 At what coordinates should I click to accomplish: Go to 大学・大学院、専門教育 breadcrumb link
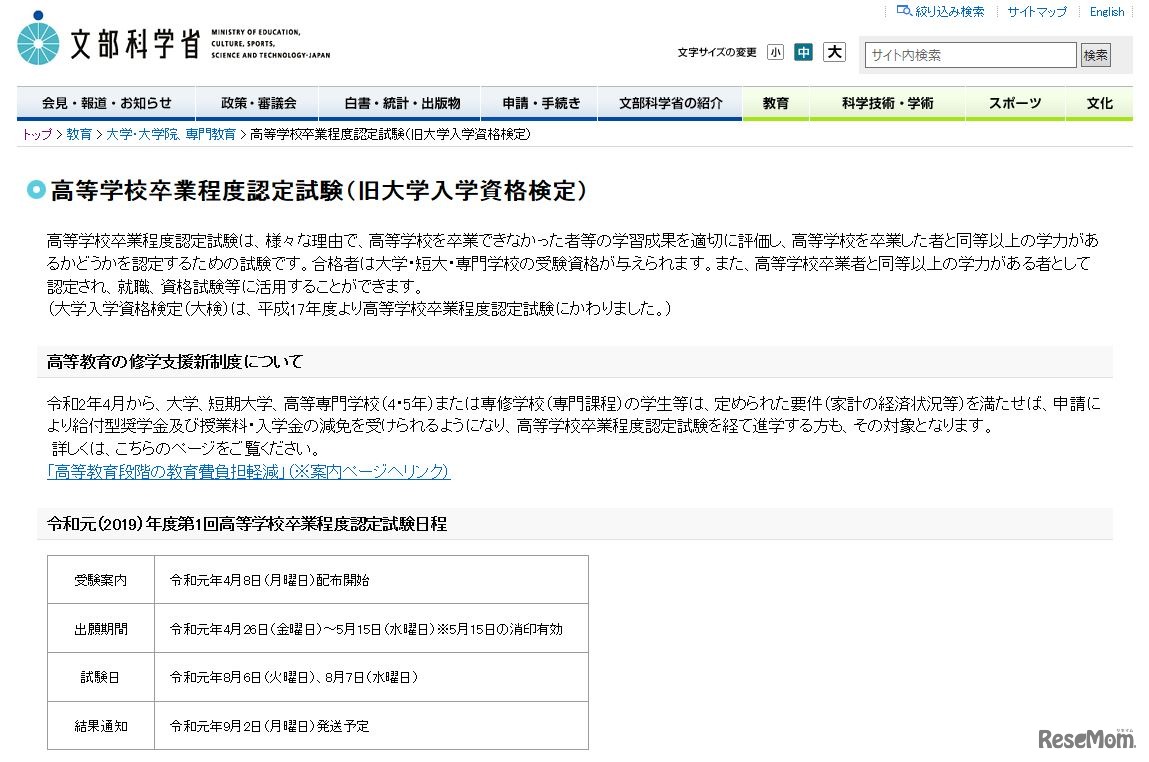[171, 134]
